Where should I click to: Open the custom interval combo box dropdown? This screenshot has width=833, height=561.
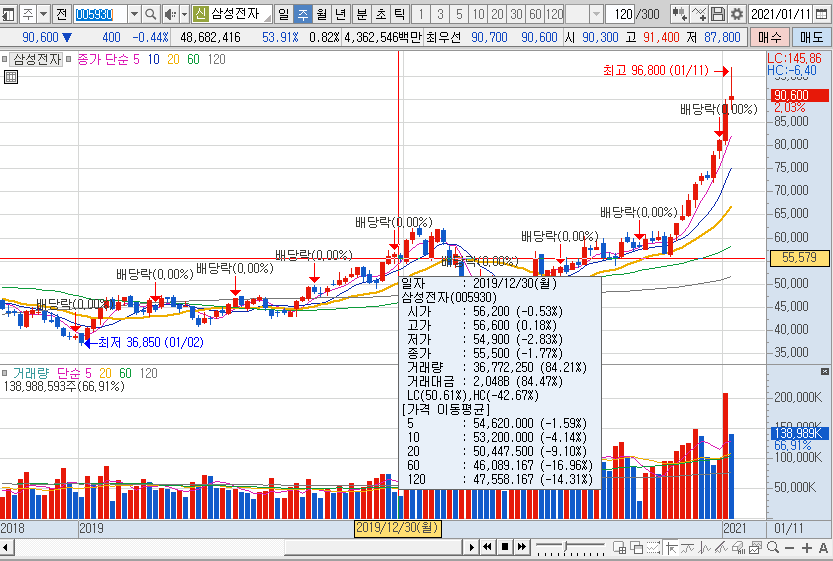pyautogui.click(x=597, y=14)
